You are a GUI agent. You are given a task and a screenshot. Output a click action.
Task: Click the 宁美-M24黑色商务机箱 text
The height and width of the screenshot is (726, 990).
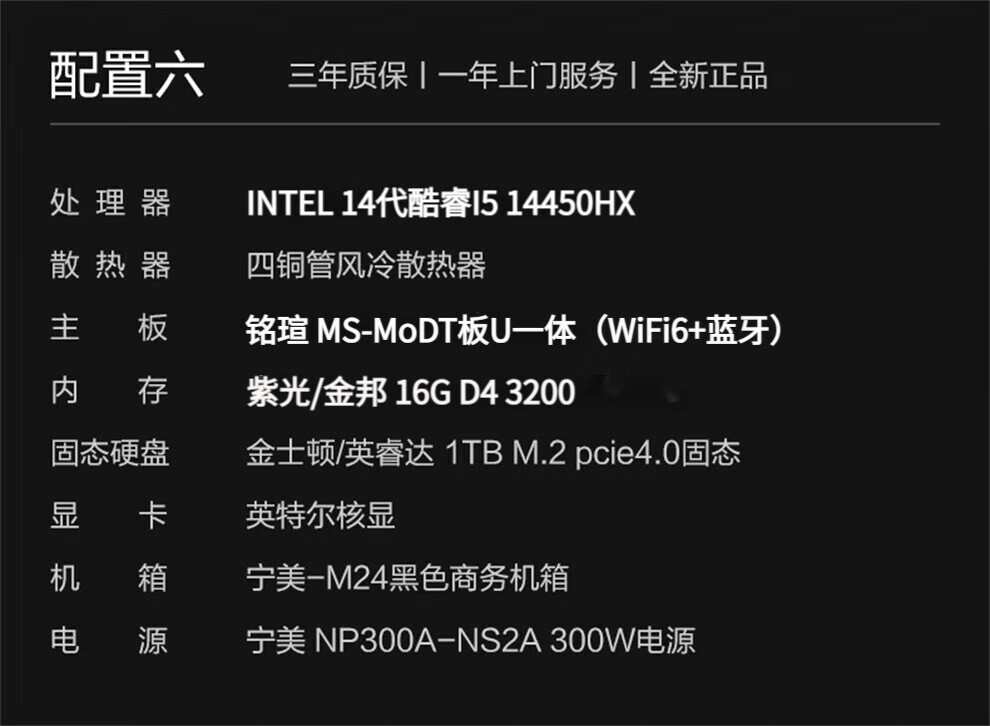pyautogui.click(x=407, y=578)
